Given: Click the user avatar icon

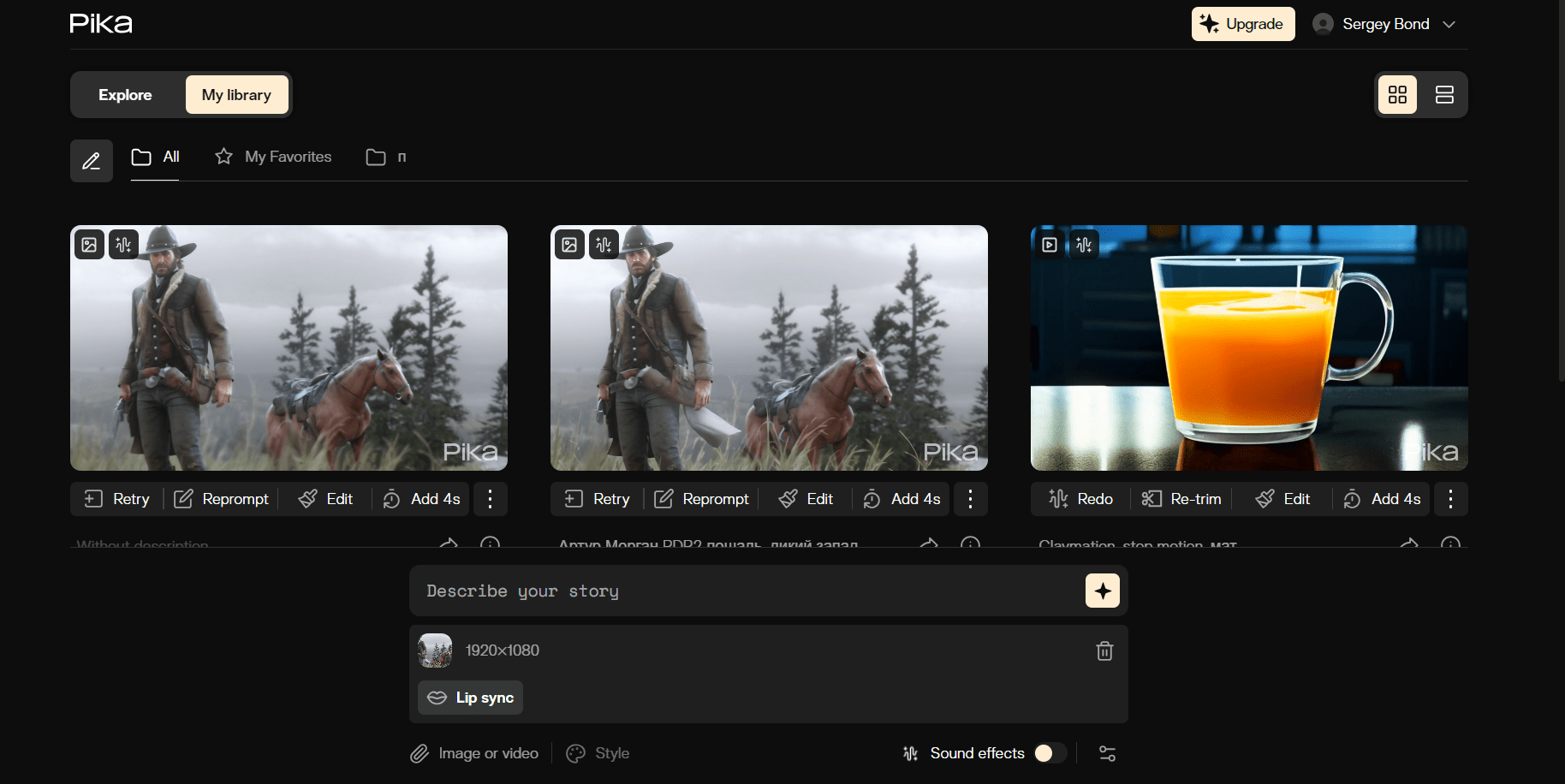Looking at the screenshot, I should coord(1323,24).
